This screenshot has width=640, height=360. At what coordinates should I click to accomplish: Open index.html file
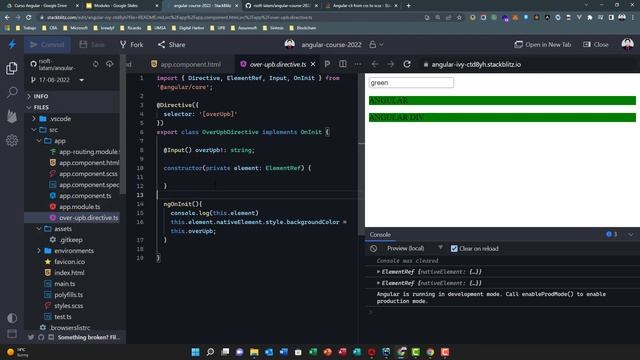(64, 273)
